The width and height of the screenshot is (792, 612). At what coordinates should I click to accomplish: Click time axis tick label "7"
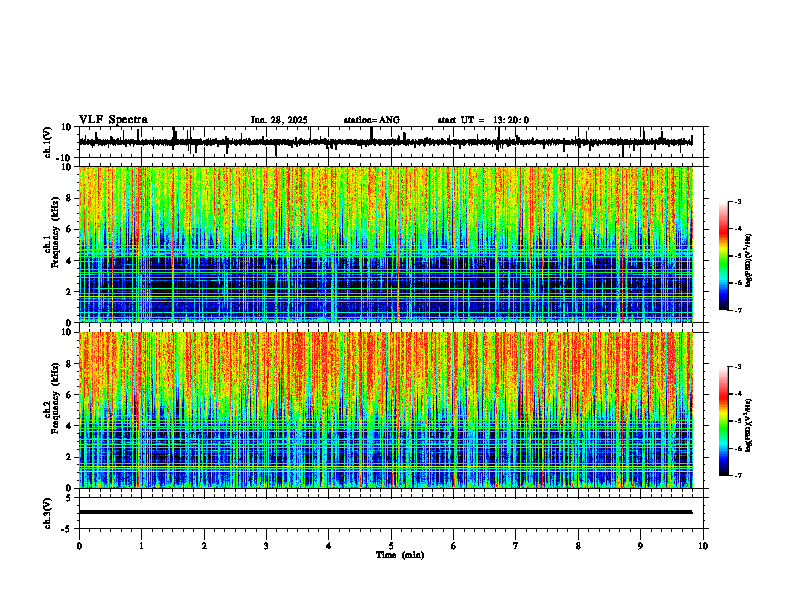pos(516,546)
